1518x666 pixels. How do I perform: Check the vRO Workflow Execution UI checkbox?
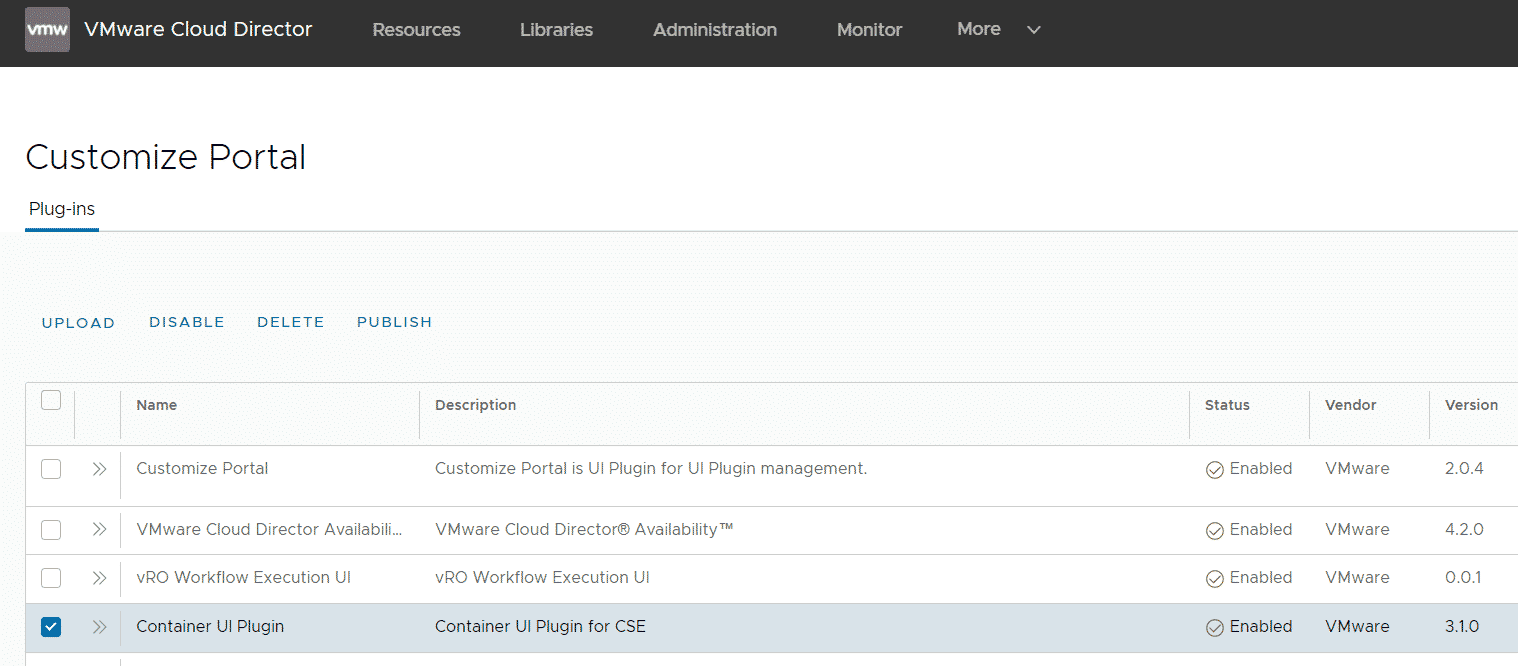pos(51,578)
